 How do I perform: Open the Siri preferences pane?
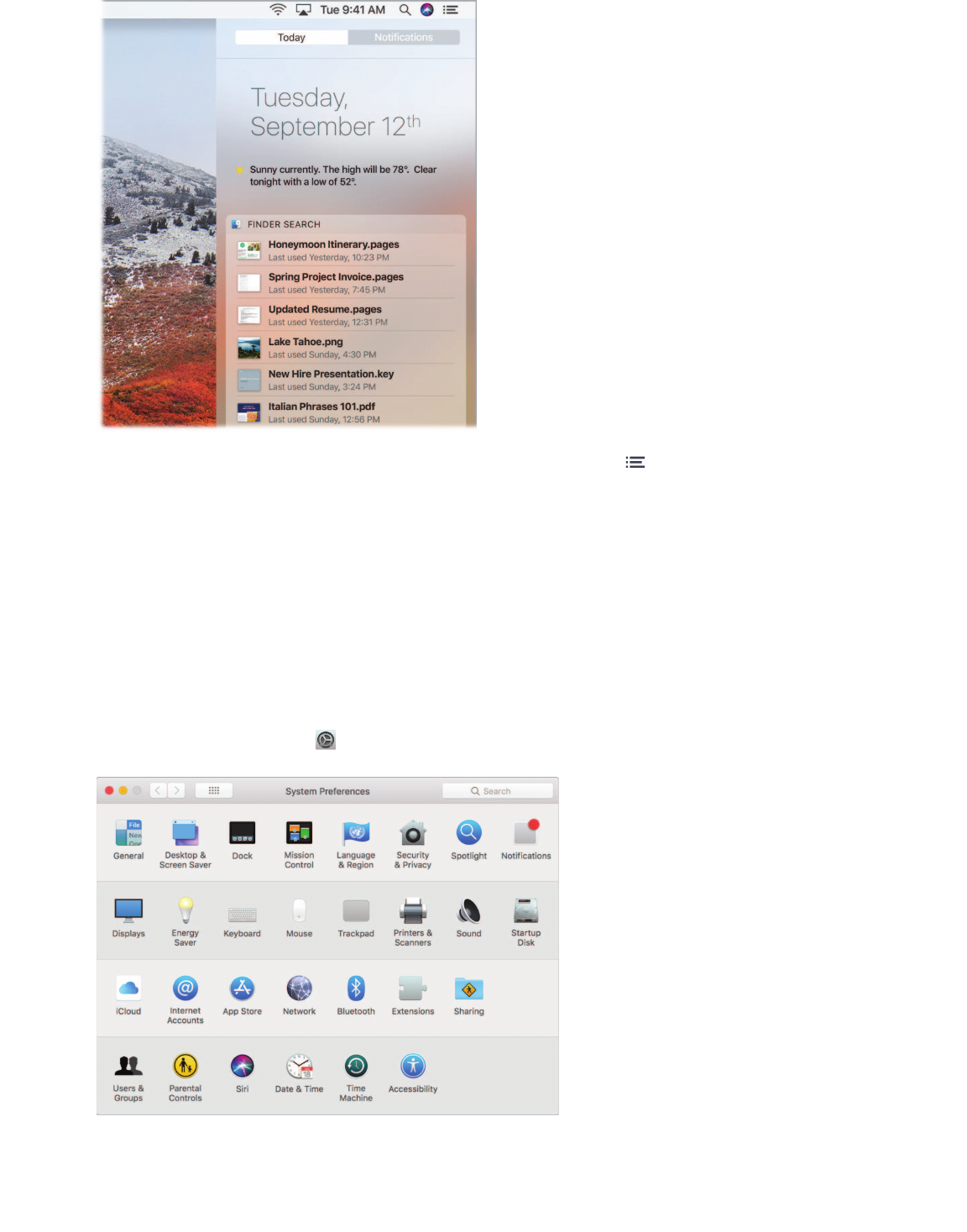243,1073
